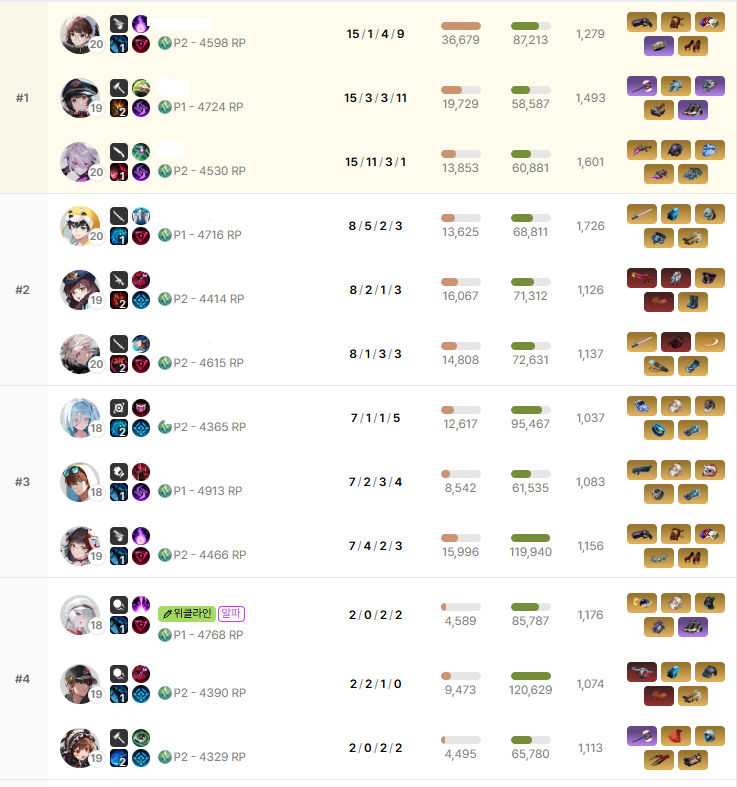Image resolution: width=737 pixels, height=787 pixels.
Task: Click the green 위클라인 name tag
Action: [187, 613]
